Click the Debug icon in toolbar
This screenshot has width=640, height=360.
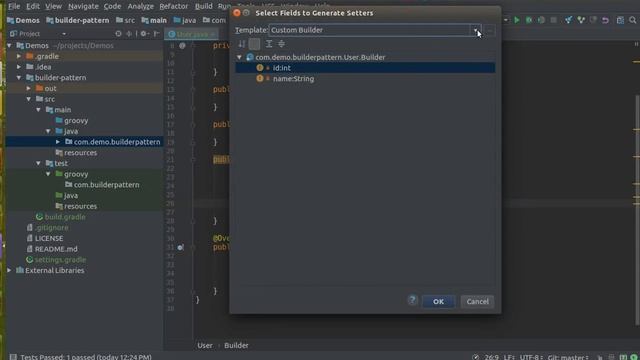coord(529,20)
